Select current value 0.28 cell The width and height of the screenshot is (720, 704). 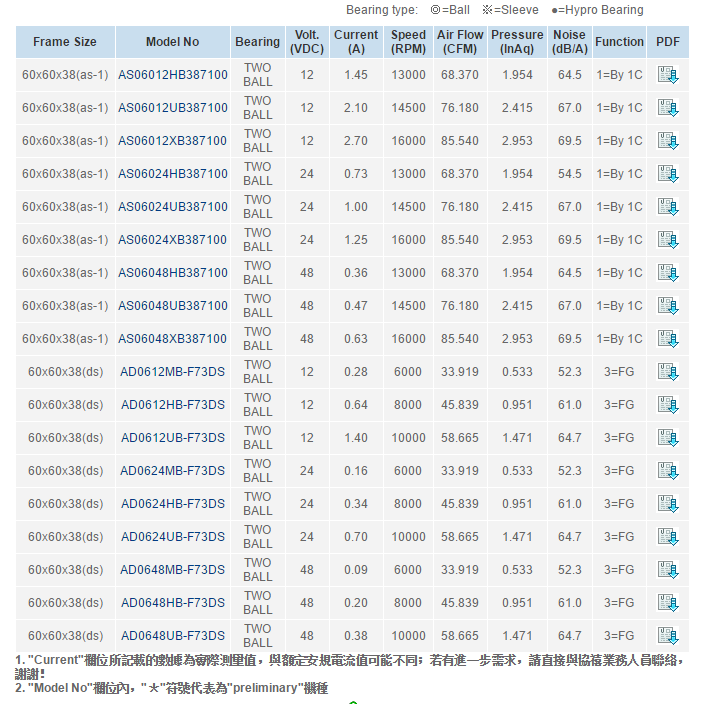pyautogui.click(x=356, y=372)
